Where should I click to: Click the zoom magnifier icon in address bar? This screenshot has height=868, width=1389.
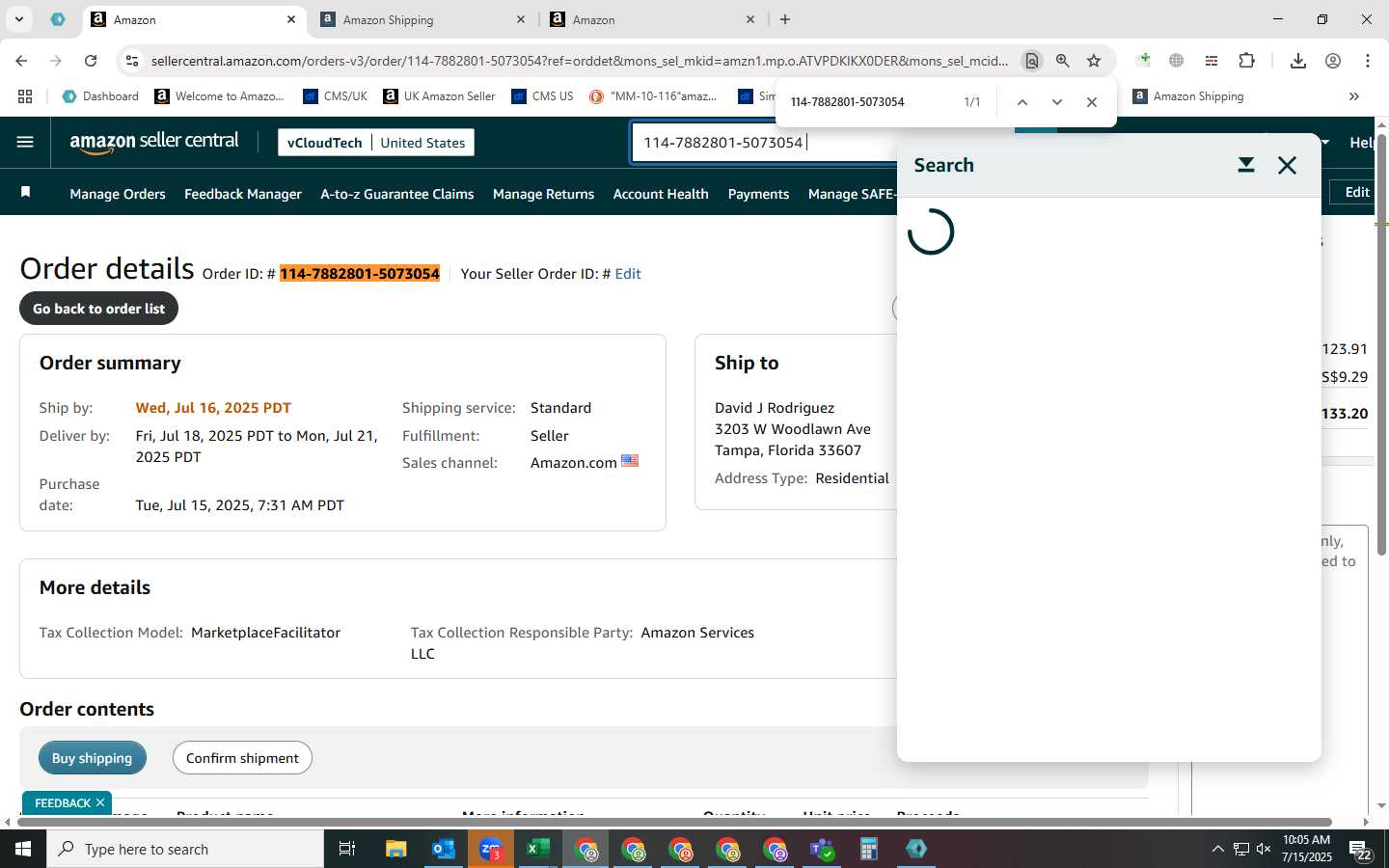coord(1063,61)
